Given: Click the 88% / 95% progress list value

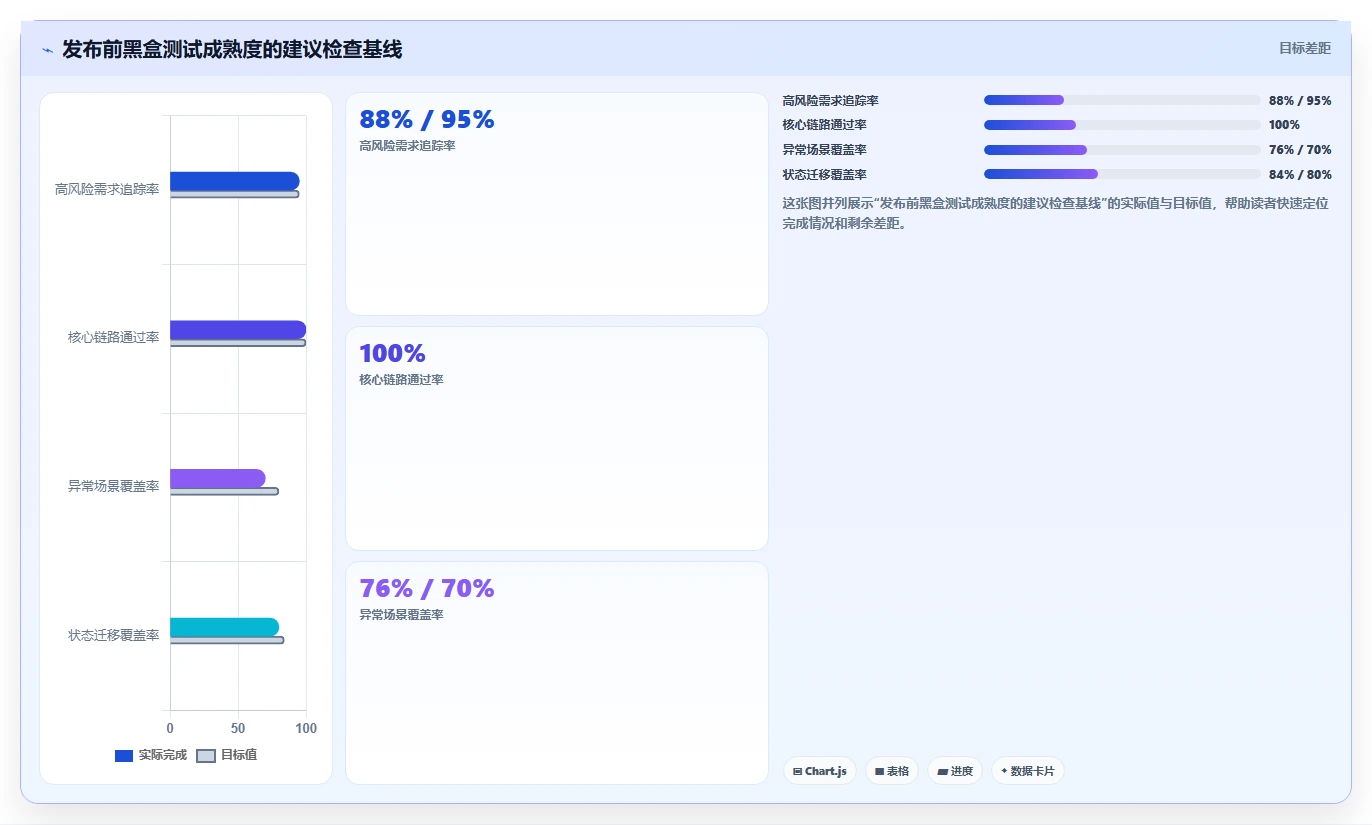Looking at the screenshot, I should (1300, 101).
